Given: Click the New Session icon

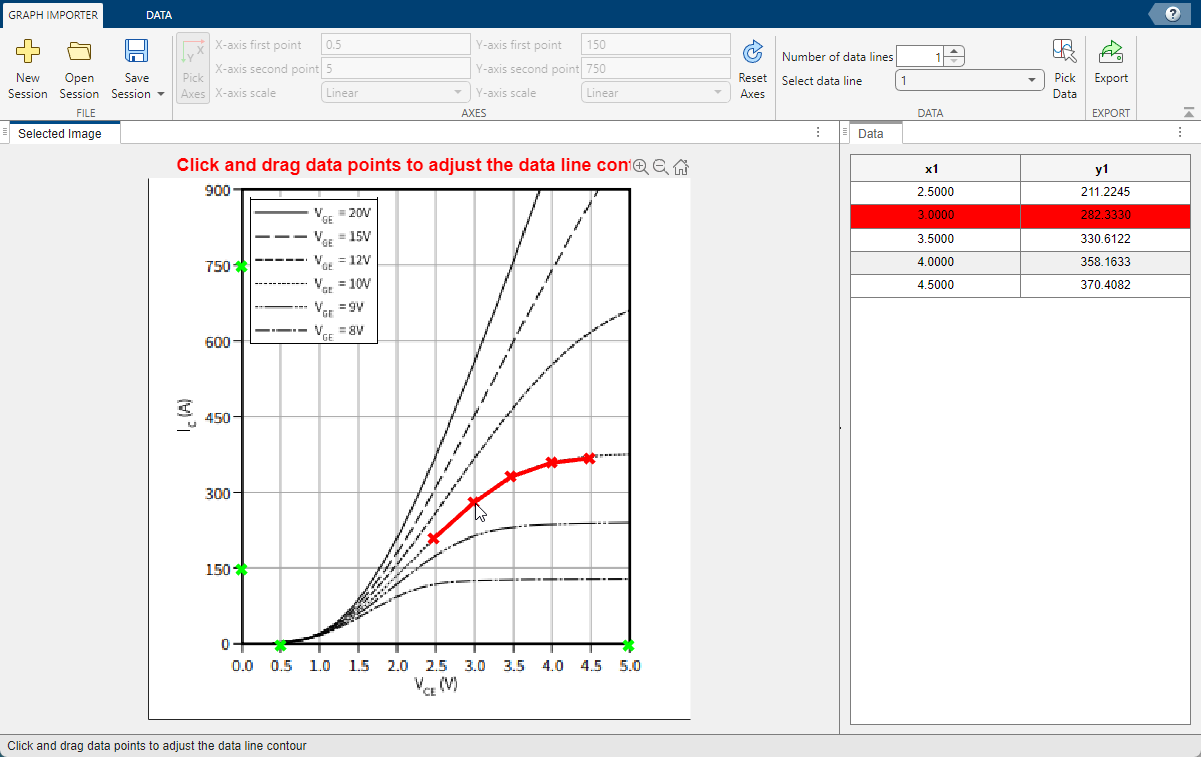Looking at the screenshot, I should (28, 52).
